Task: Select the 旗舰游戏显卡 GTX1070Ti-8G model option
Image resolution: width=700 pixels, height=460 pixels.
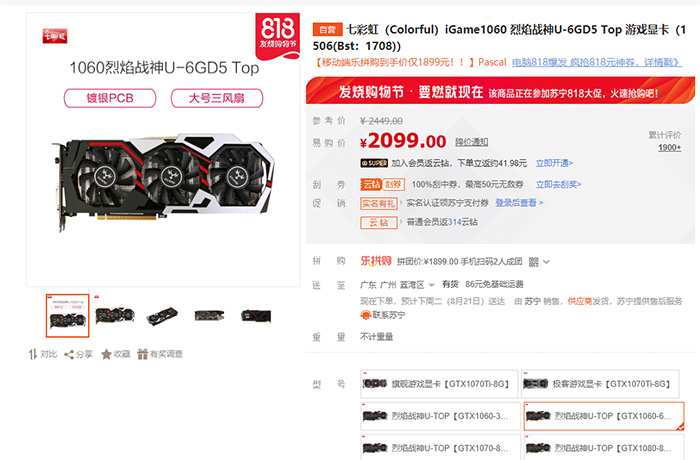Action: (x=439, y=384)
